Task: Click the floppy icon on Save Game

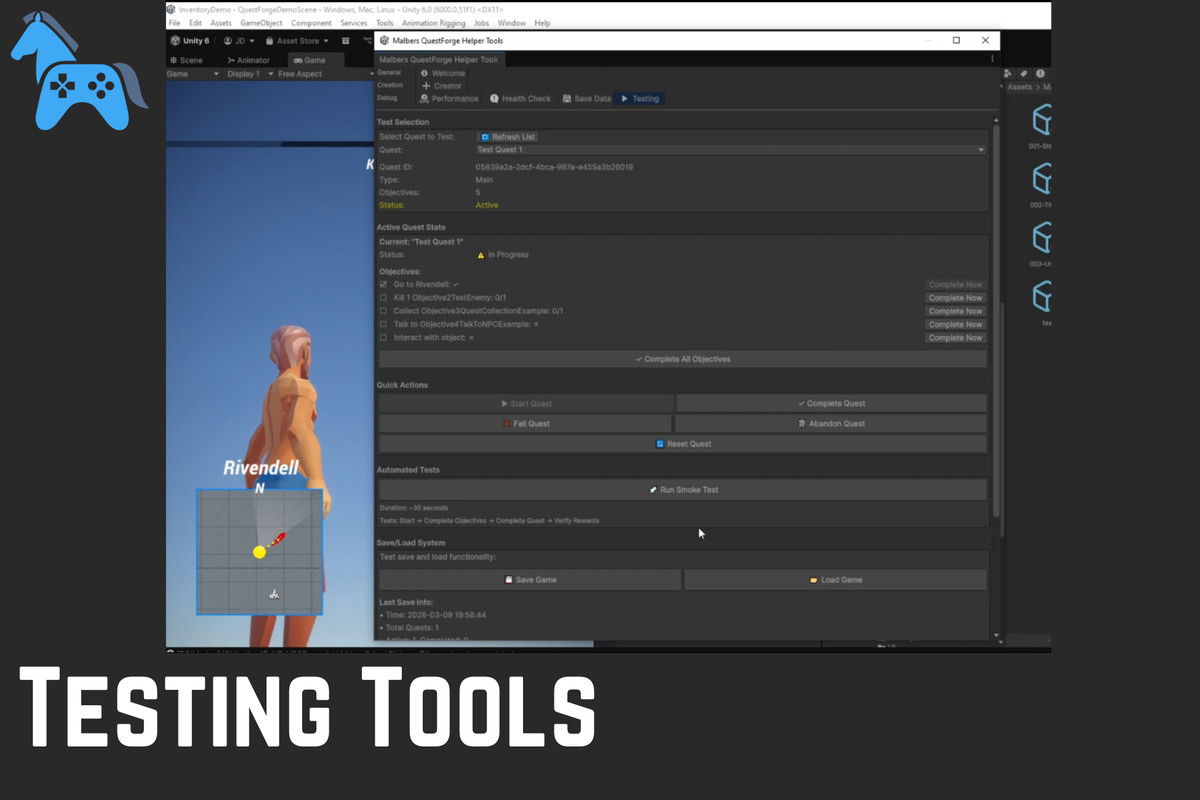Action: [x=509, y=580]
